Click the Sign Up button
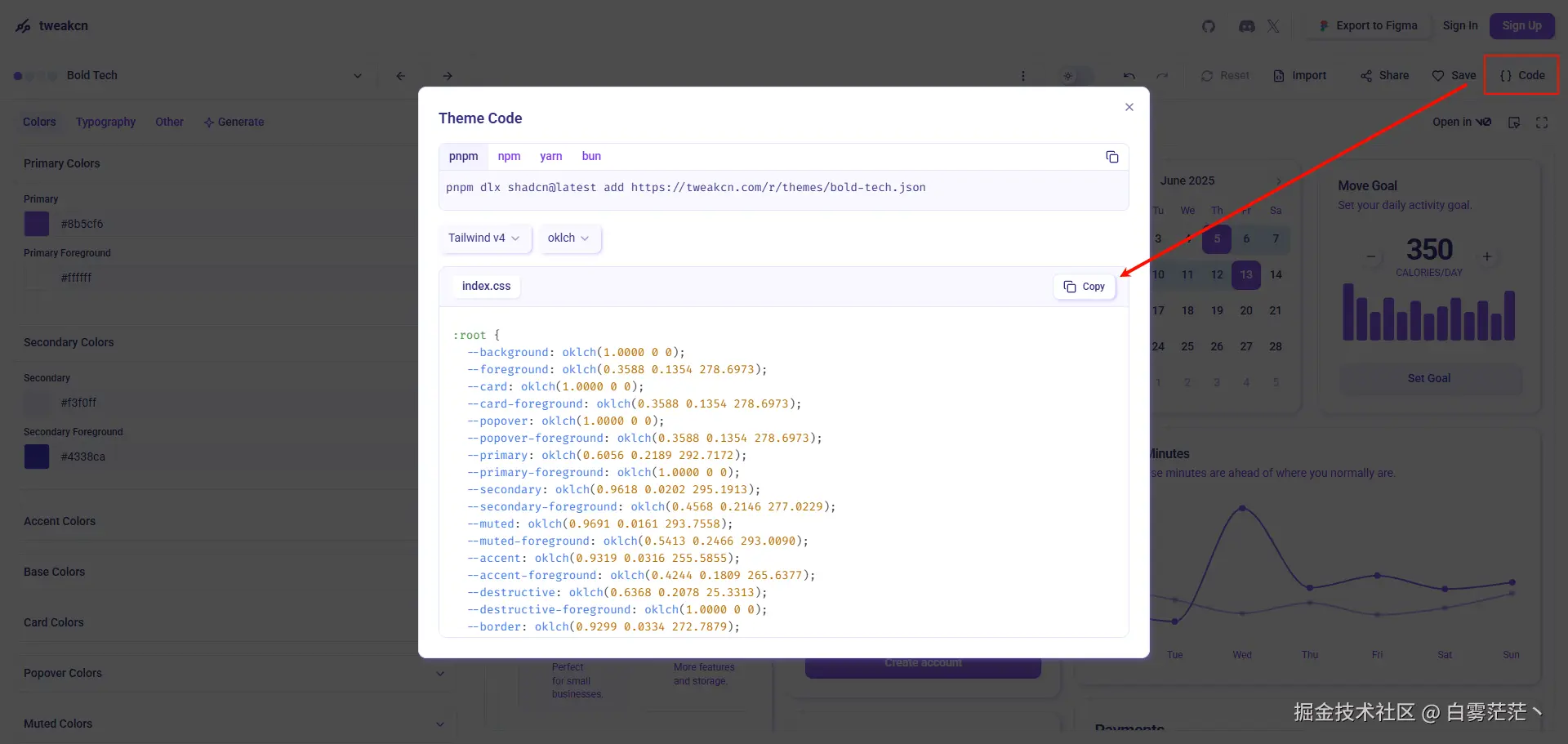The image size is (1568, 744). pos(1522,26)
